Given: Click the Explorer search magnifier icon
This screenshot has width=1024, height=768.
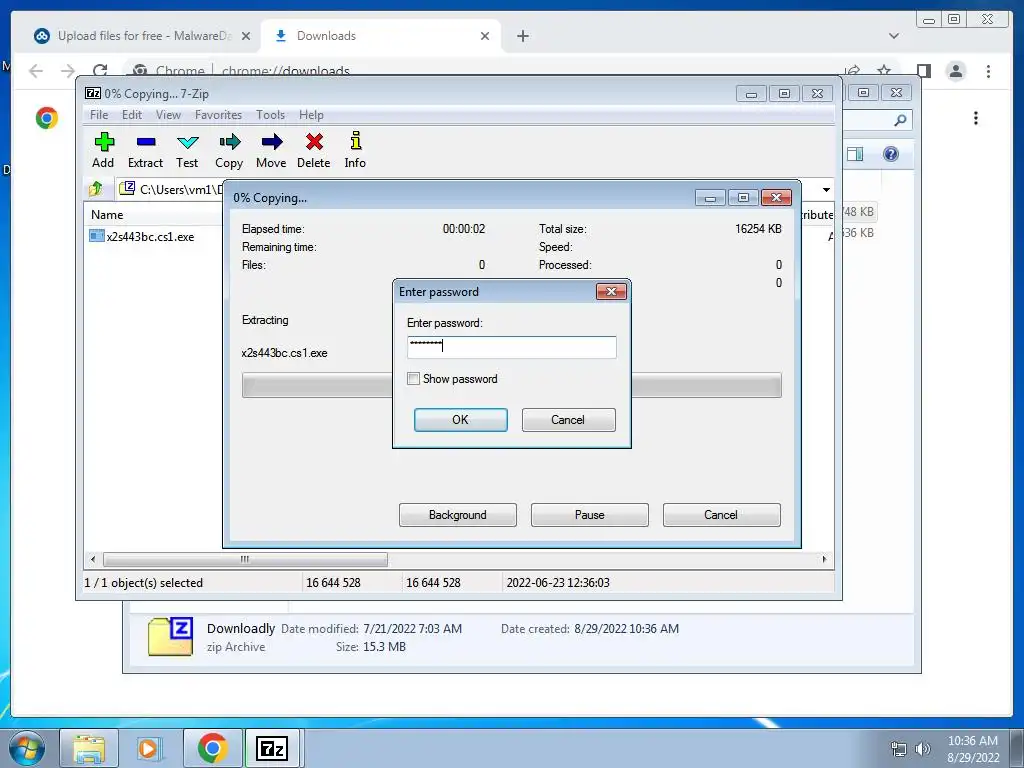Looking at the screenshot, I should [x=900, y=120].
